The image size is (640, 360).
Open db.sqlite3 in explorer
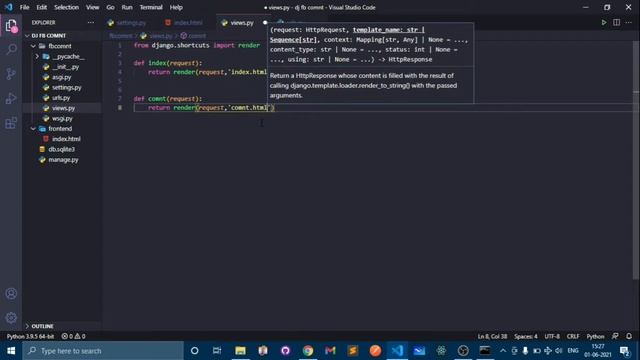click(61, 149)
